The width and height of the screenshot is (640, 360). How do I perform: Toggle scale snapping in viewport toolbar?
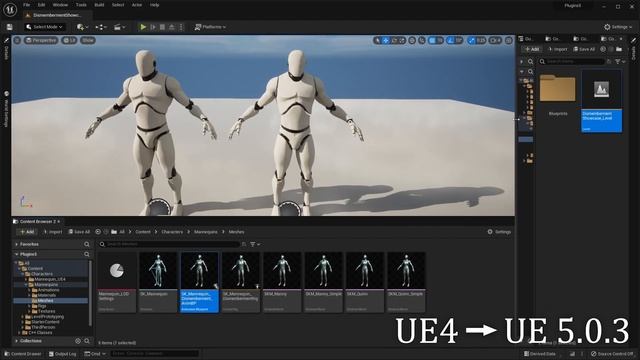tap(472, 40)
